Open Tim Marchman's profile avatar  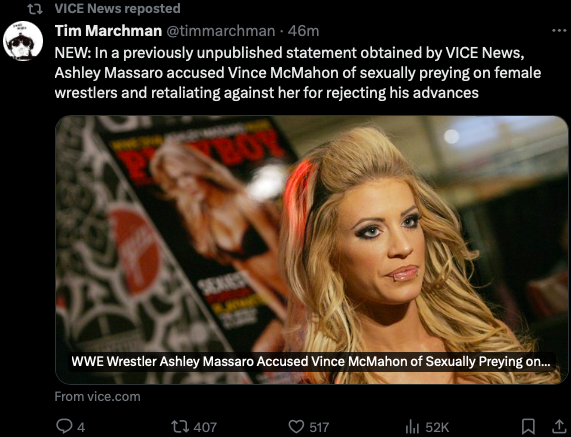point(23,41)
